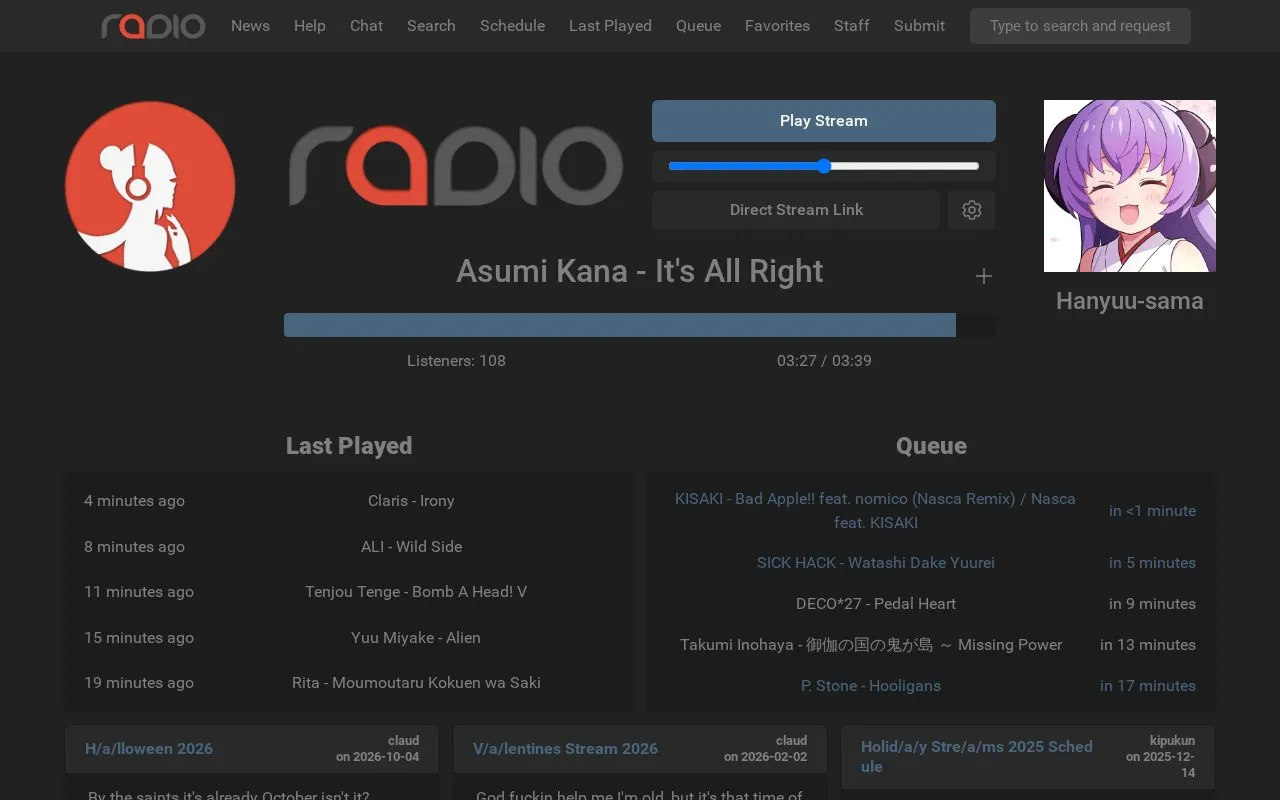Open stream settings gear icon
This screenshot has height=800, width=1280.
coord(971,210)
